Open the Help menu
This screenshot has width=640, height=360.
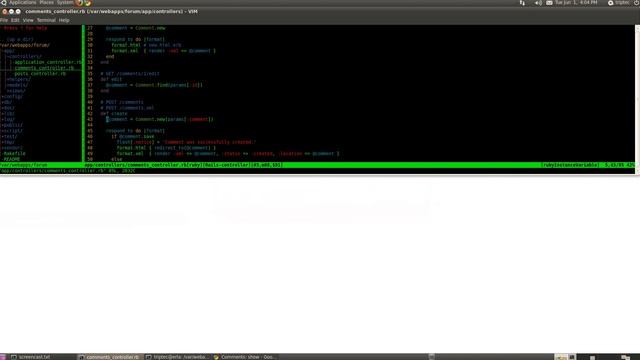tap(64, 20)
